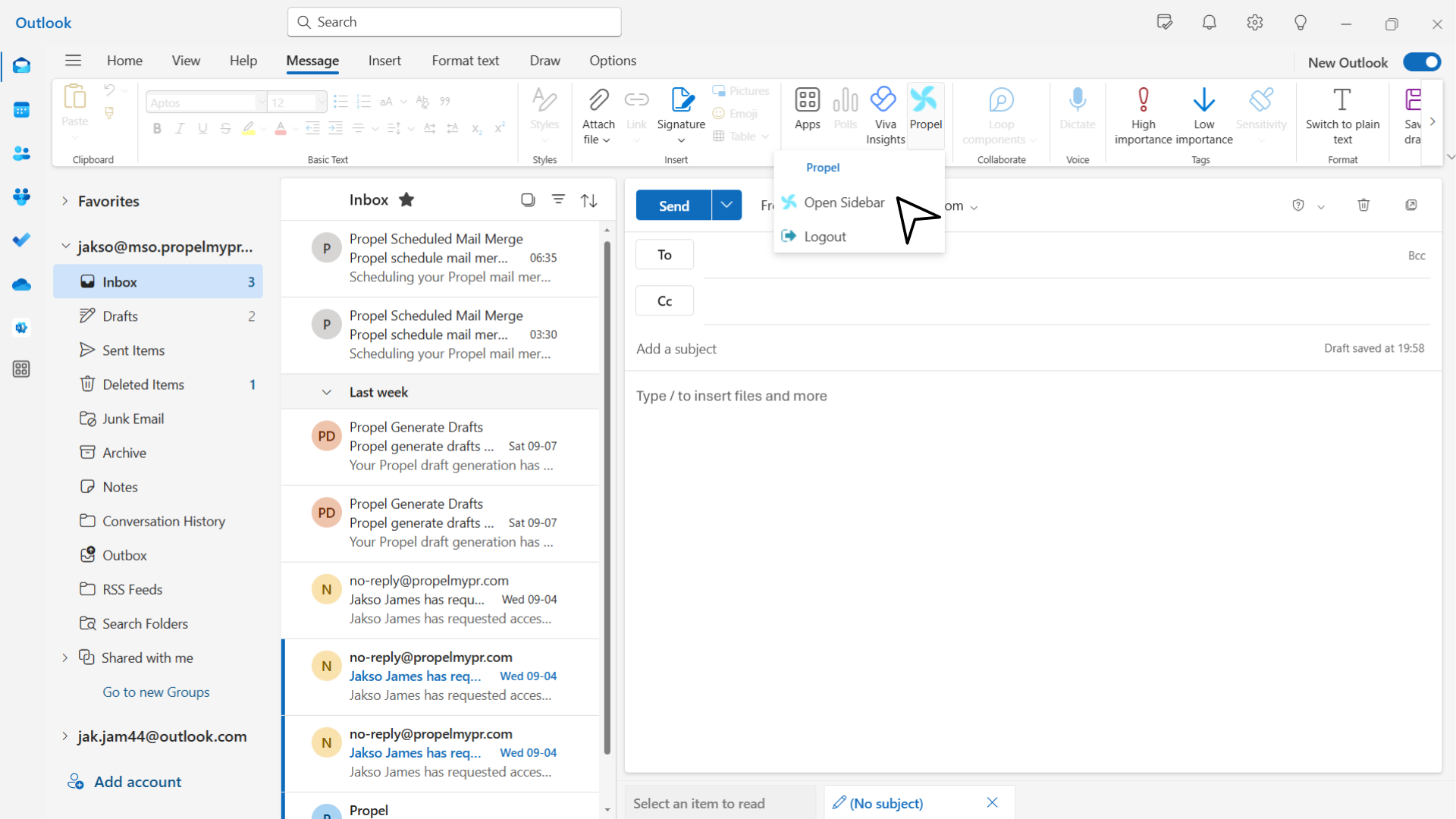Click the Attach file paperclip icon

pos(598,100)
